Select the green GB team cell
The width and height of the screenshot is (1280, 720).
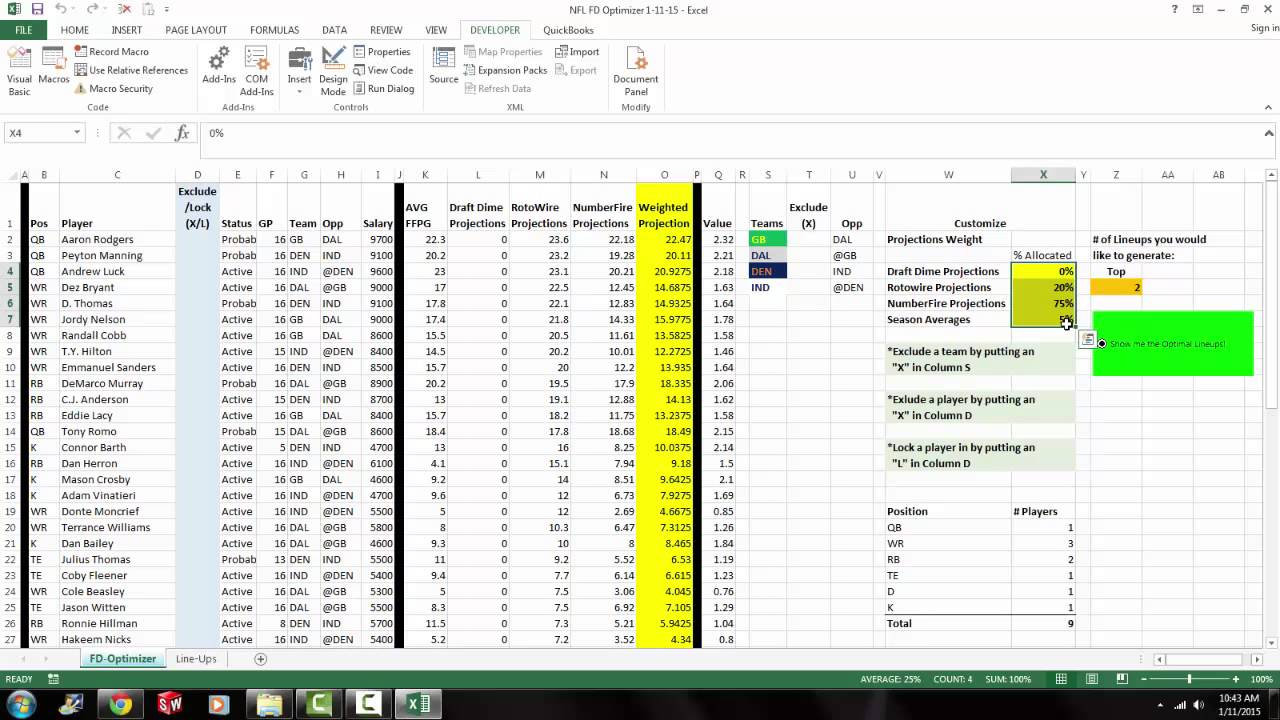point(768,239)
